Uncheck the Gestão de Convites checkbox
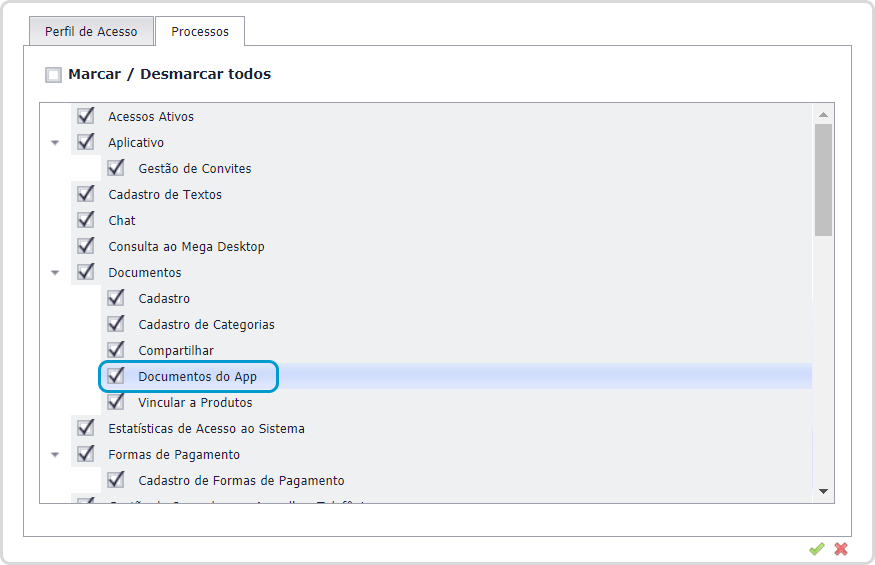Viewport: 875px width, 565px height. pos(116,168)
